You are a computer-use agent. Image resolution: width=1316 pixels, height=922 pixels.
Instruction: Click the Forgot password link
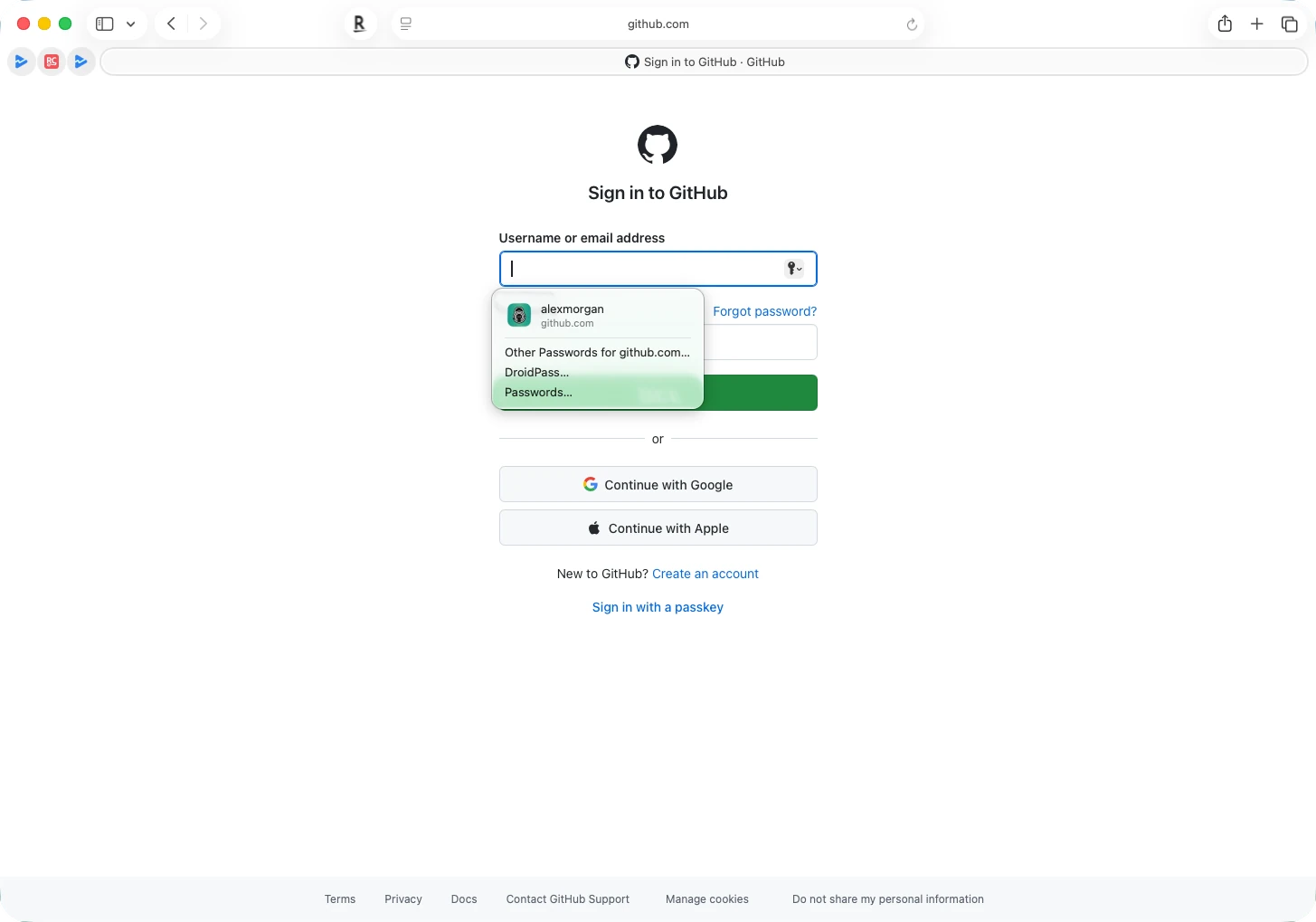764,311
